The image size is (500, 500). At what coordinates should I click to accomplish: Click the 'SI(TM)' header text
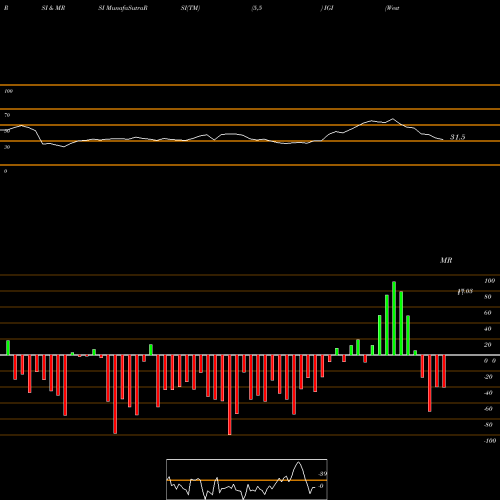[x=190, y=8]
